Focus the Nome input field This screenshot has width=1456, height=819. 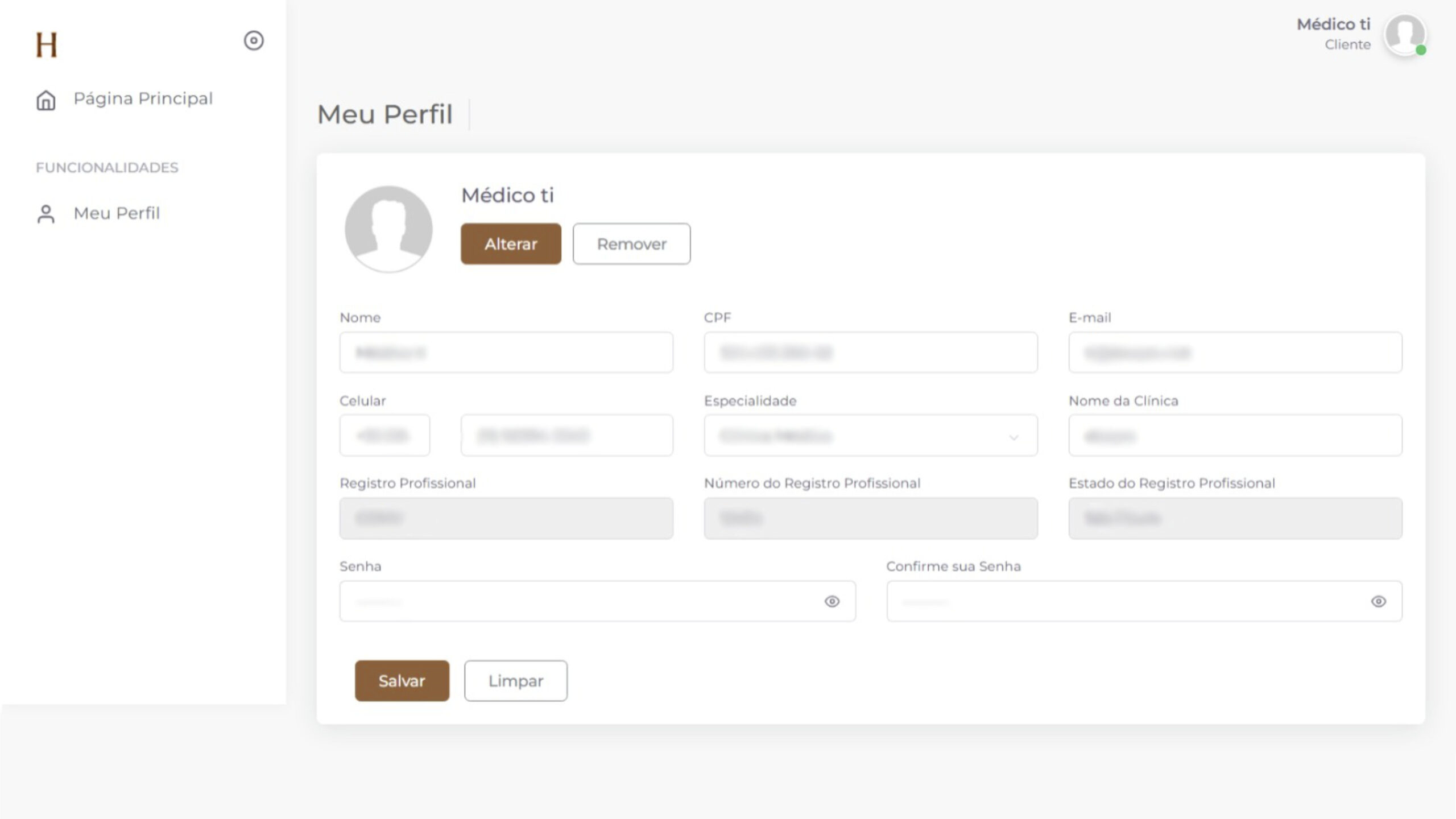click(x=506, y=353)
